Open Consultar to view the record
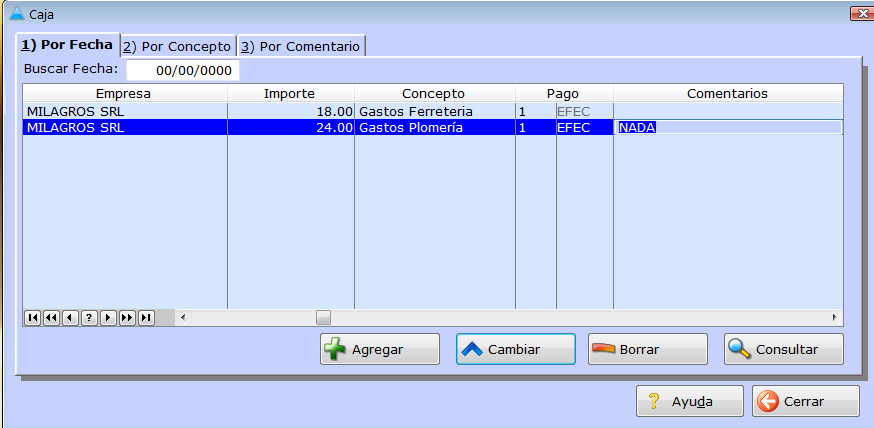This screenshot has height=428, width=874. [783, 349]
